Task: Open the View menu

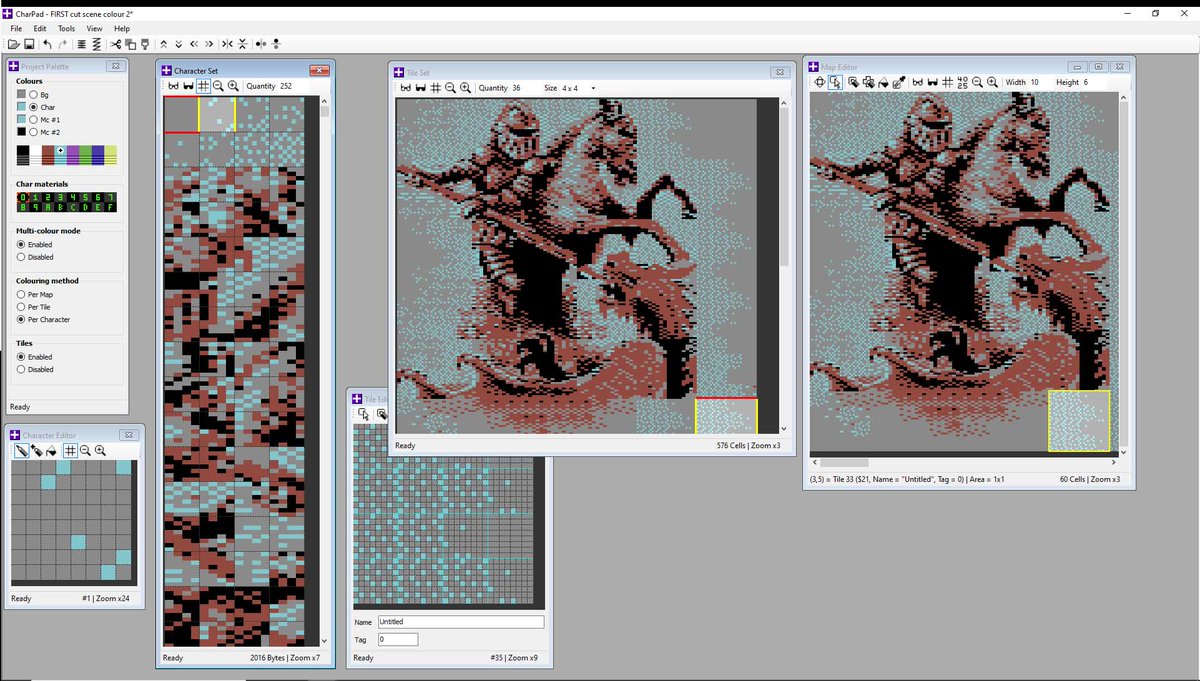Action: tap(94, 28)
